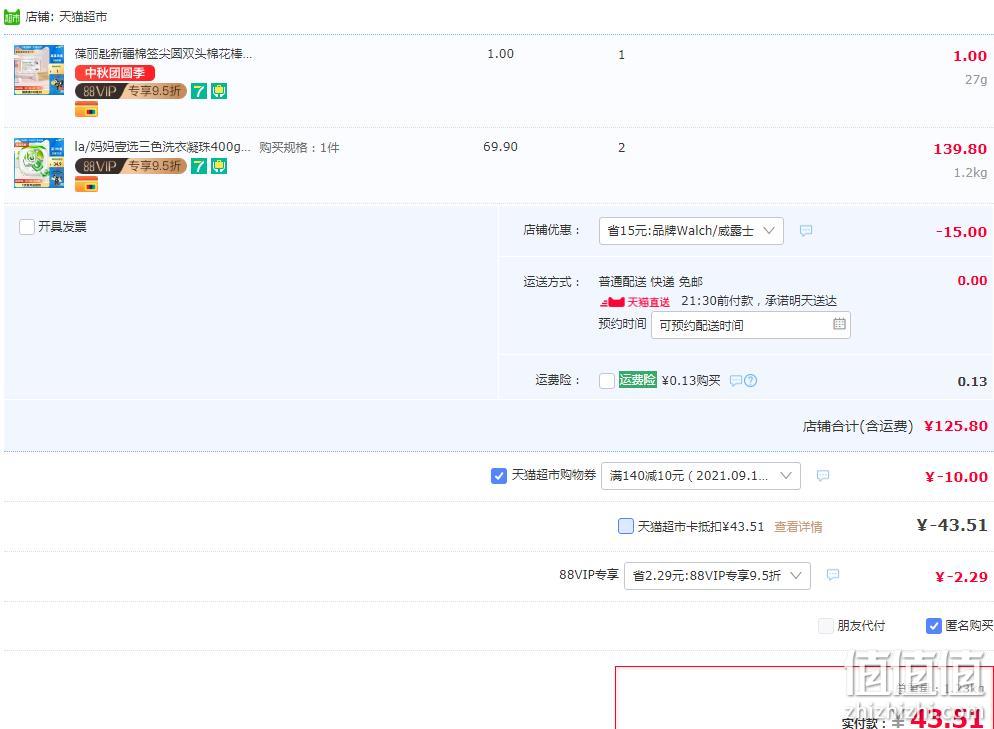Click the subtotal 139.80
This screenshot has width=994, height=729.
(960, 149)
